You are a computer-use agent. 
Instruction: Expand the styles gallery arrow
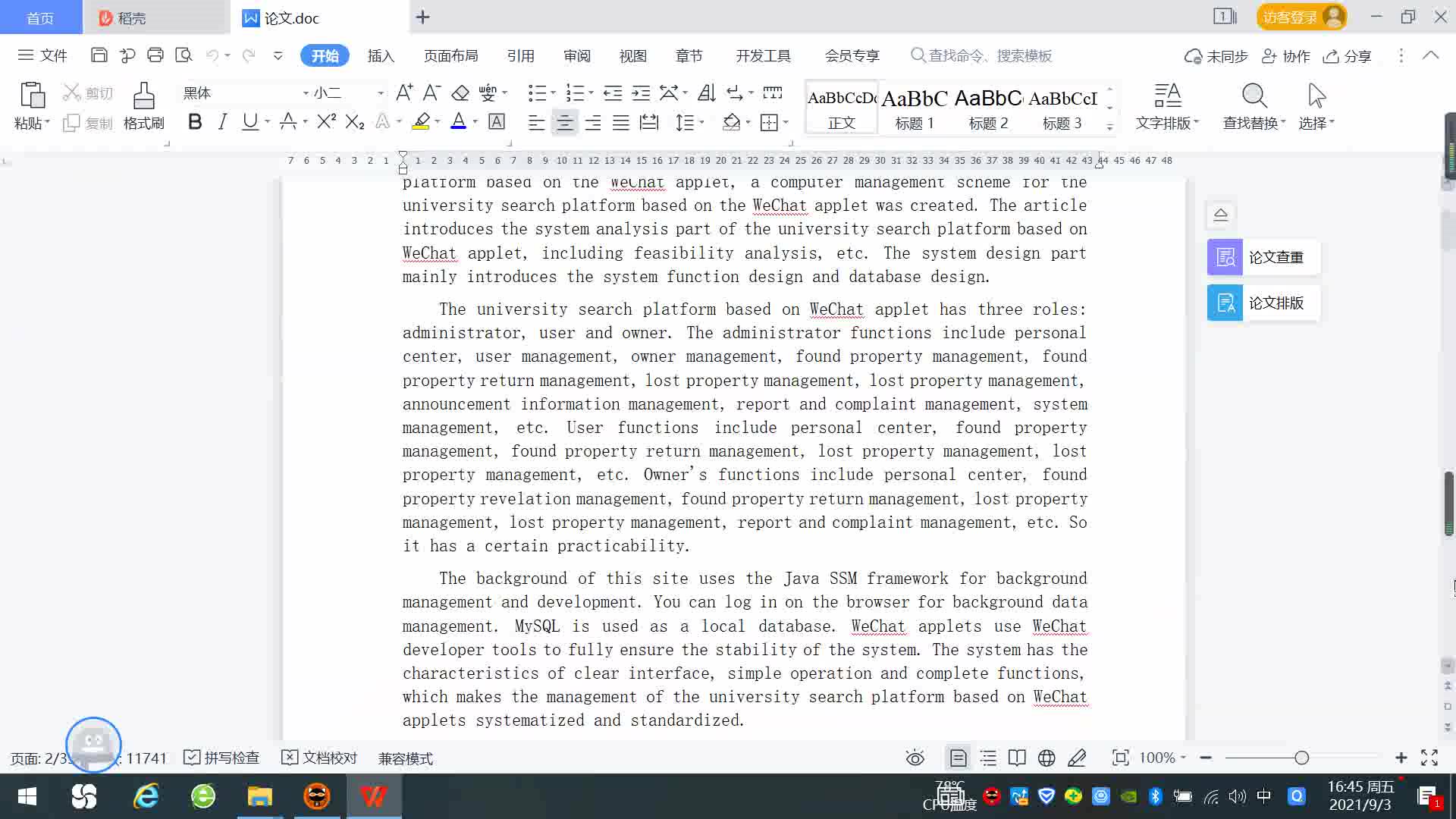[x=1109, y=127]
